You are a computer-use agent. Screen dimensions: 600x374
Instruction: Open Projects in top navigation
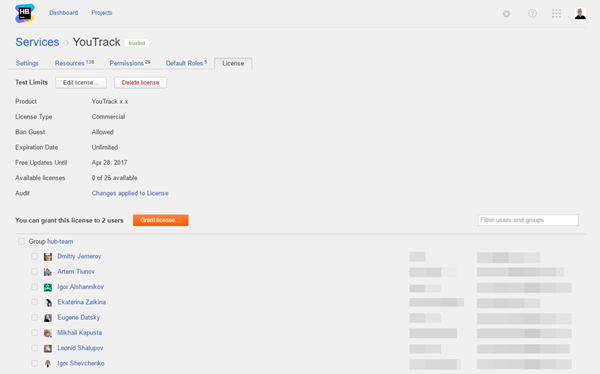[x=102, y=13]
